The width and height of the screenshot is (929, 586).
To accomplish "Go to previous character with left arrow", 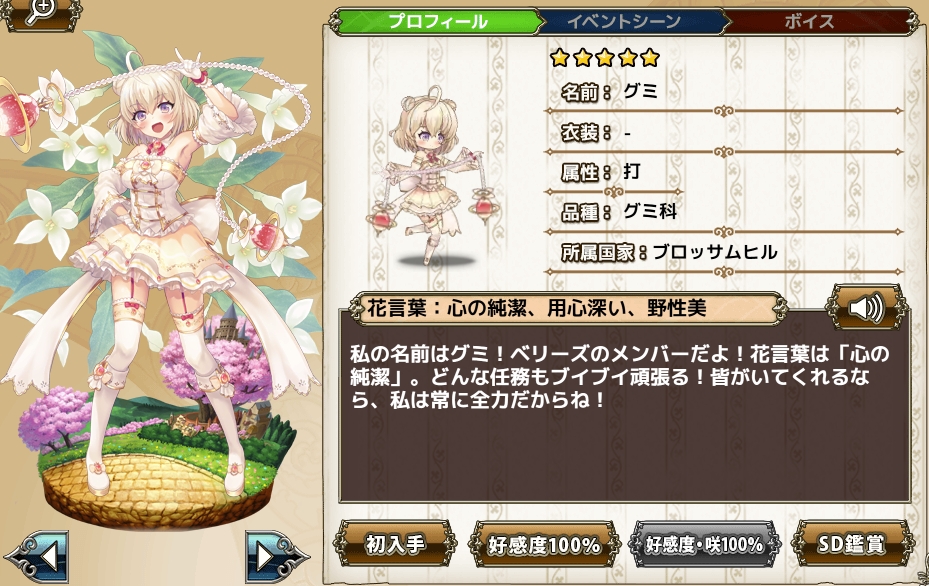I will tap(38, 556).
